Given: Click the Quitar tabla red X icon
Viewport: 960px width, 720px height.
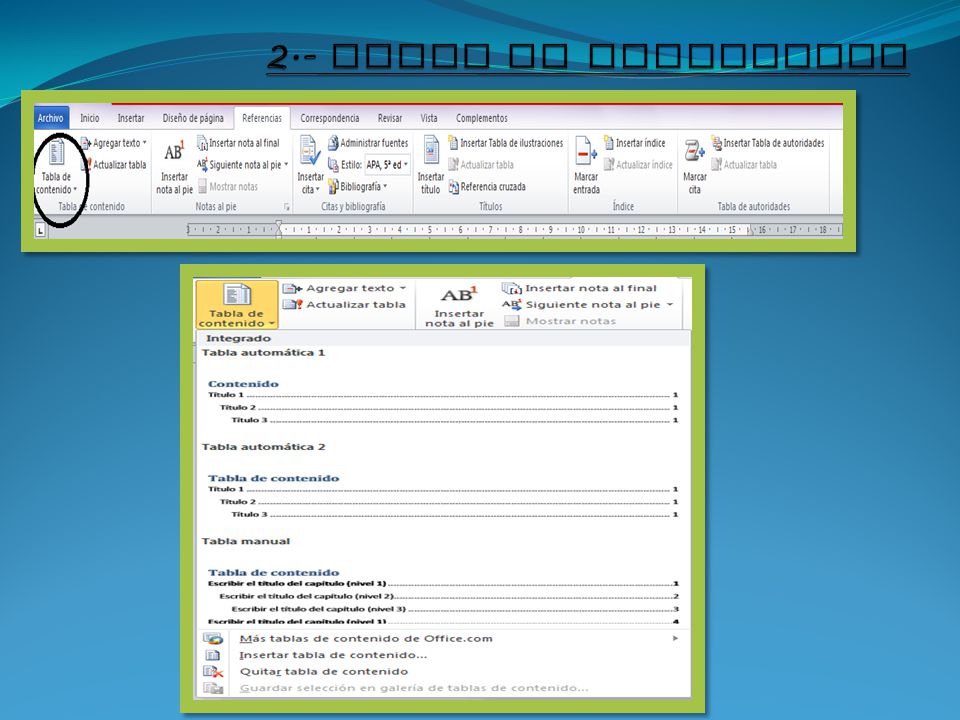Looking at the screenshot, I should [x=213, y=672].
